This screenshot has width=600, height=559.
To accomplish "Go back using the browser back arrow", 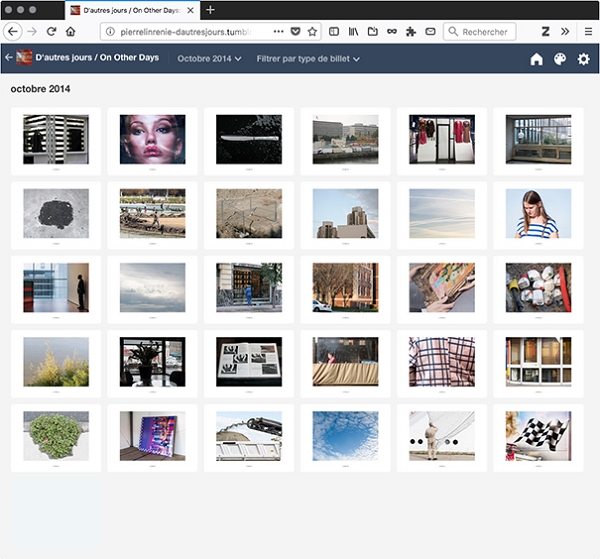I will point(13,32).
